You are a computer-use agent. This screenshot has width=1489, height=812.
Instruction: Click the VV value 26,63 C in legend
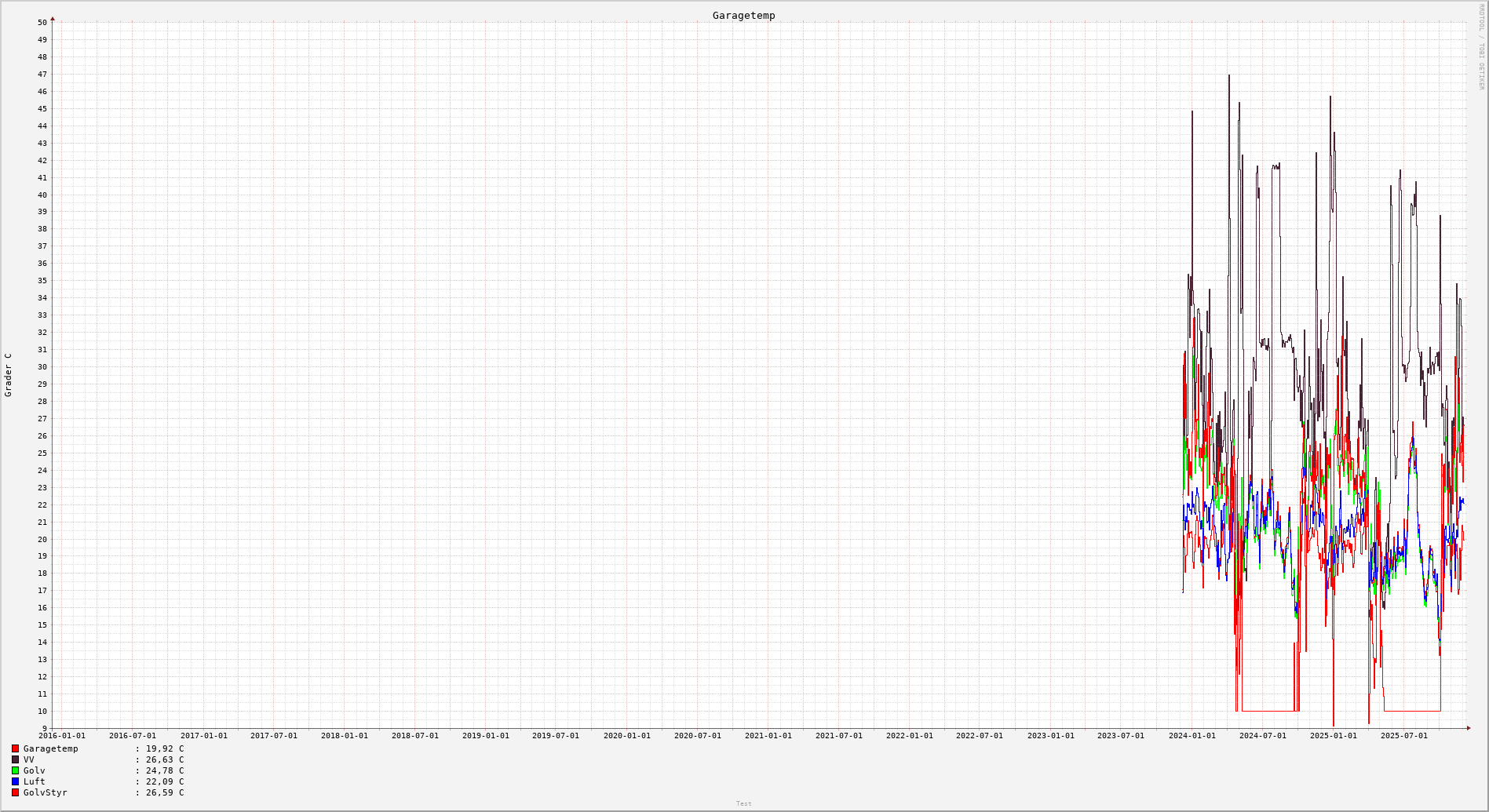164,760
